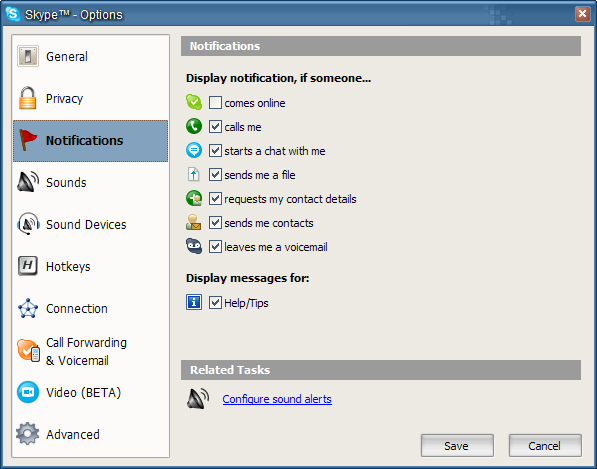This screenshot has height=469, width=597.
Task: Click the voicemail cassette icon
Action: [194, 246]
